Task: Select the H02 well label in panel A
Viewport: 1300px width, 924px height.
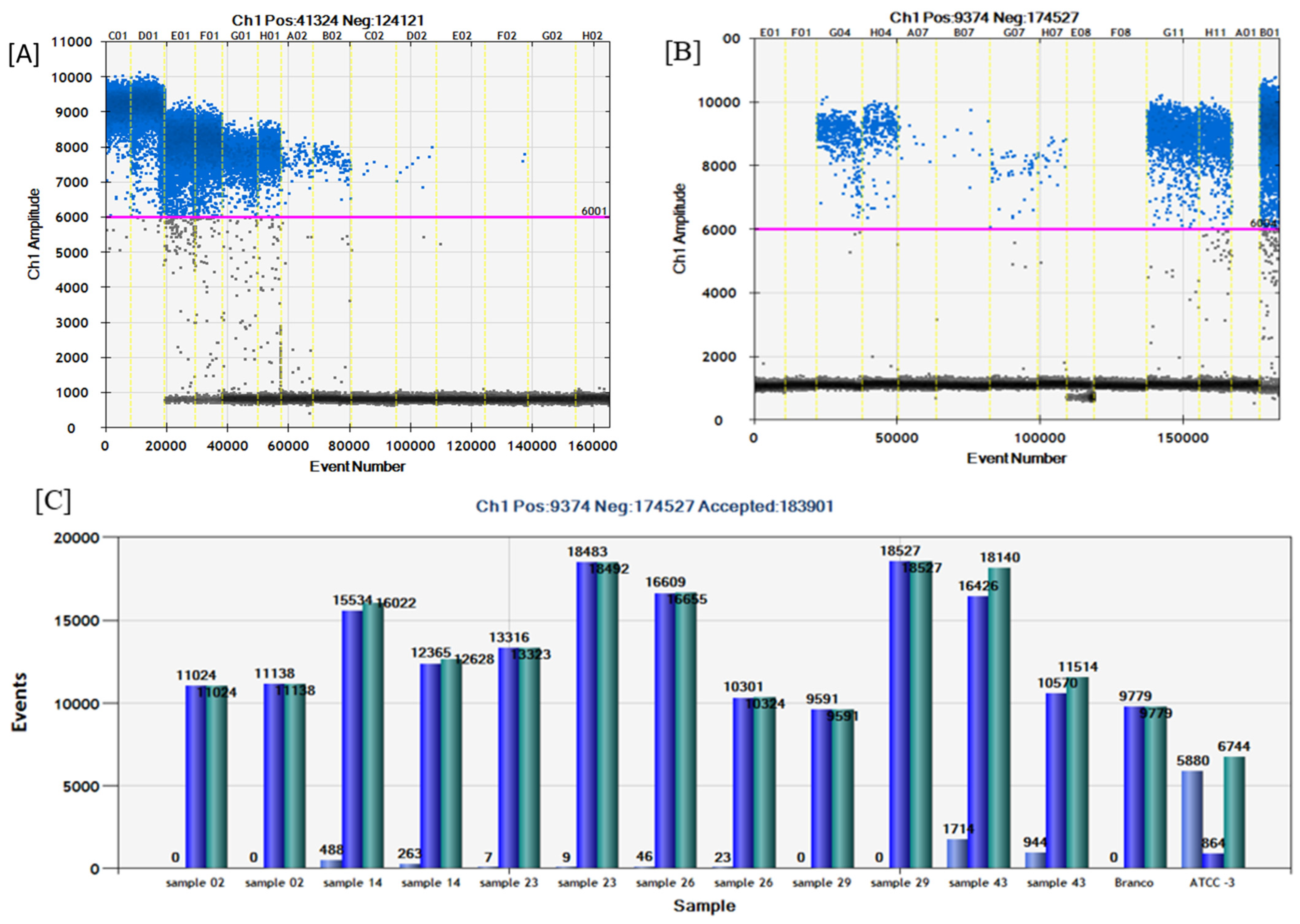Action: click(x=592, y=36)
